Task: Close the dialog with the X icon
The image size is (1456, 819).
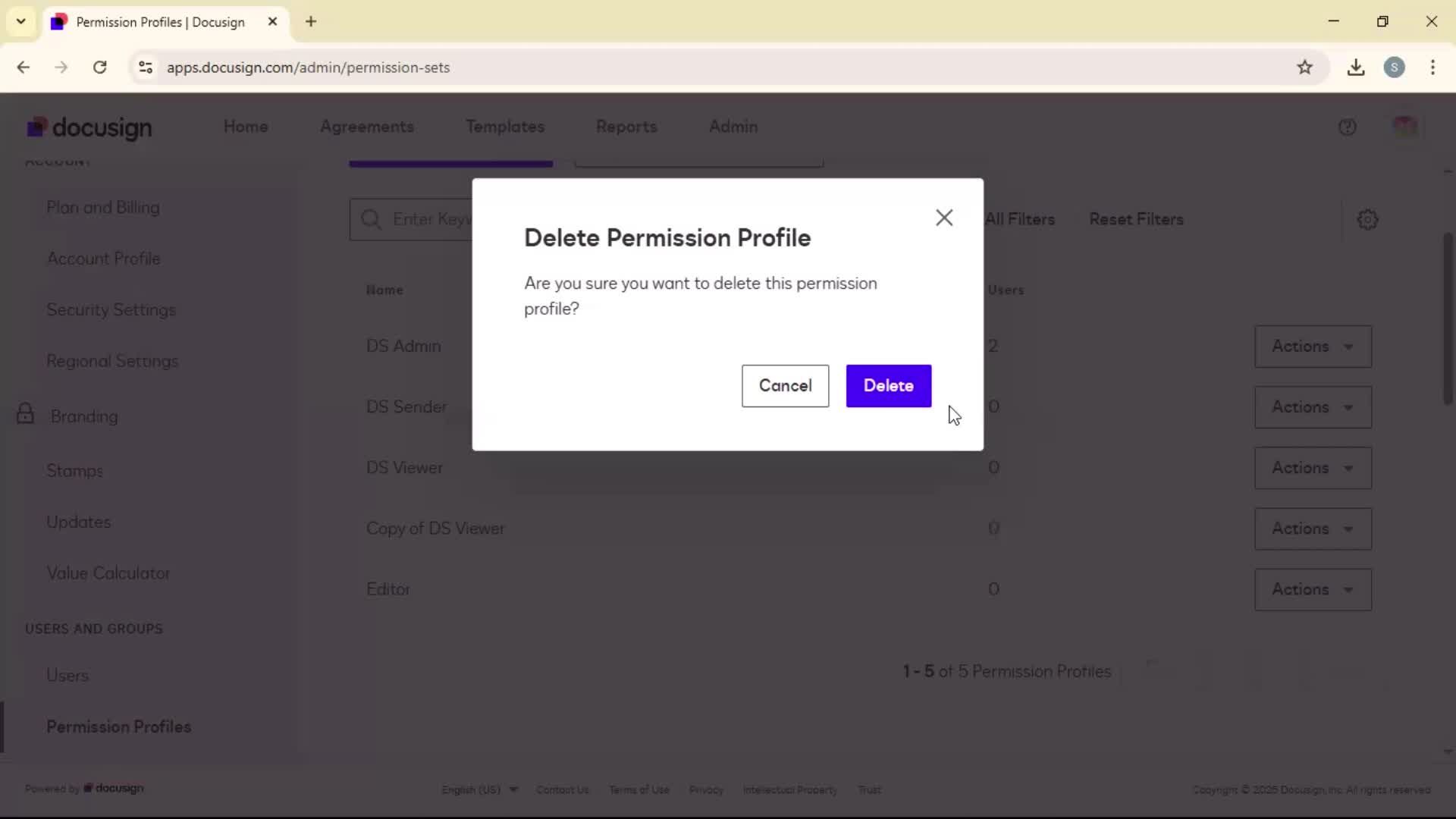Action: (944, 218)
